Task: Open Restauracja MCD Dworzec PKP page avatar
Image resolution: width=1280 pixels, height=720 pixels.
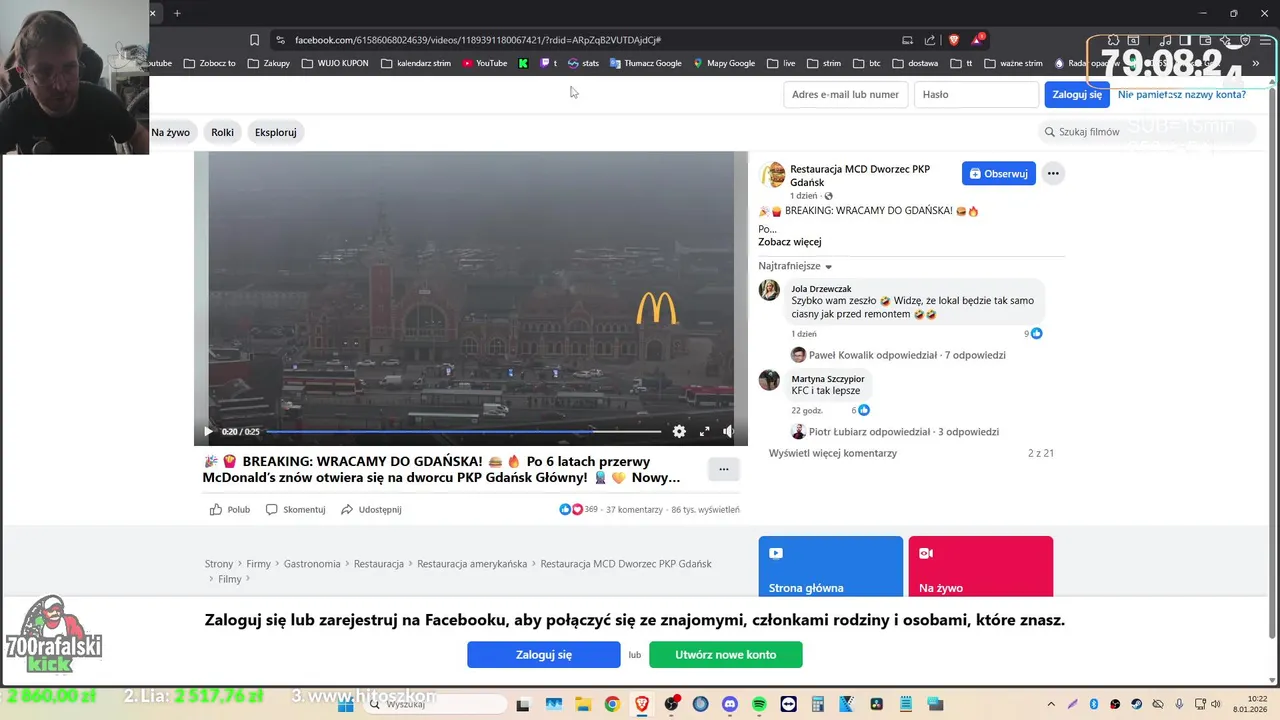Action: click(773, 175)
